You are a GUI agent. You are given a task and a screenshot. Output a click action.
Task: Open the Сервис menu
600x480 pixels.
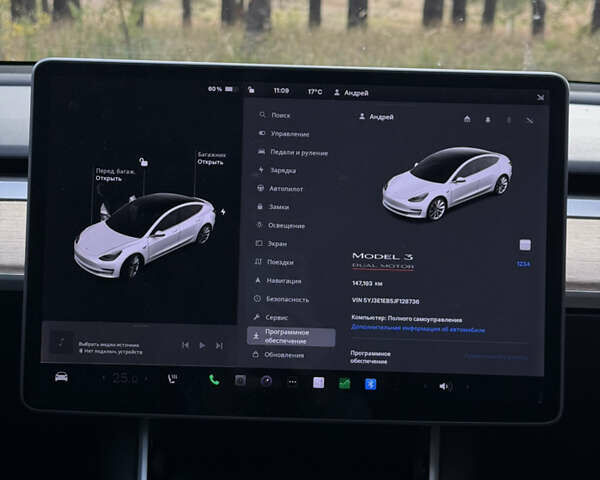coord(270,317)
